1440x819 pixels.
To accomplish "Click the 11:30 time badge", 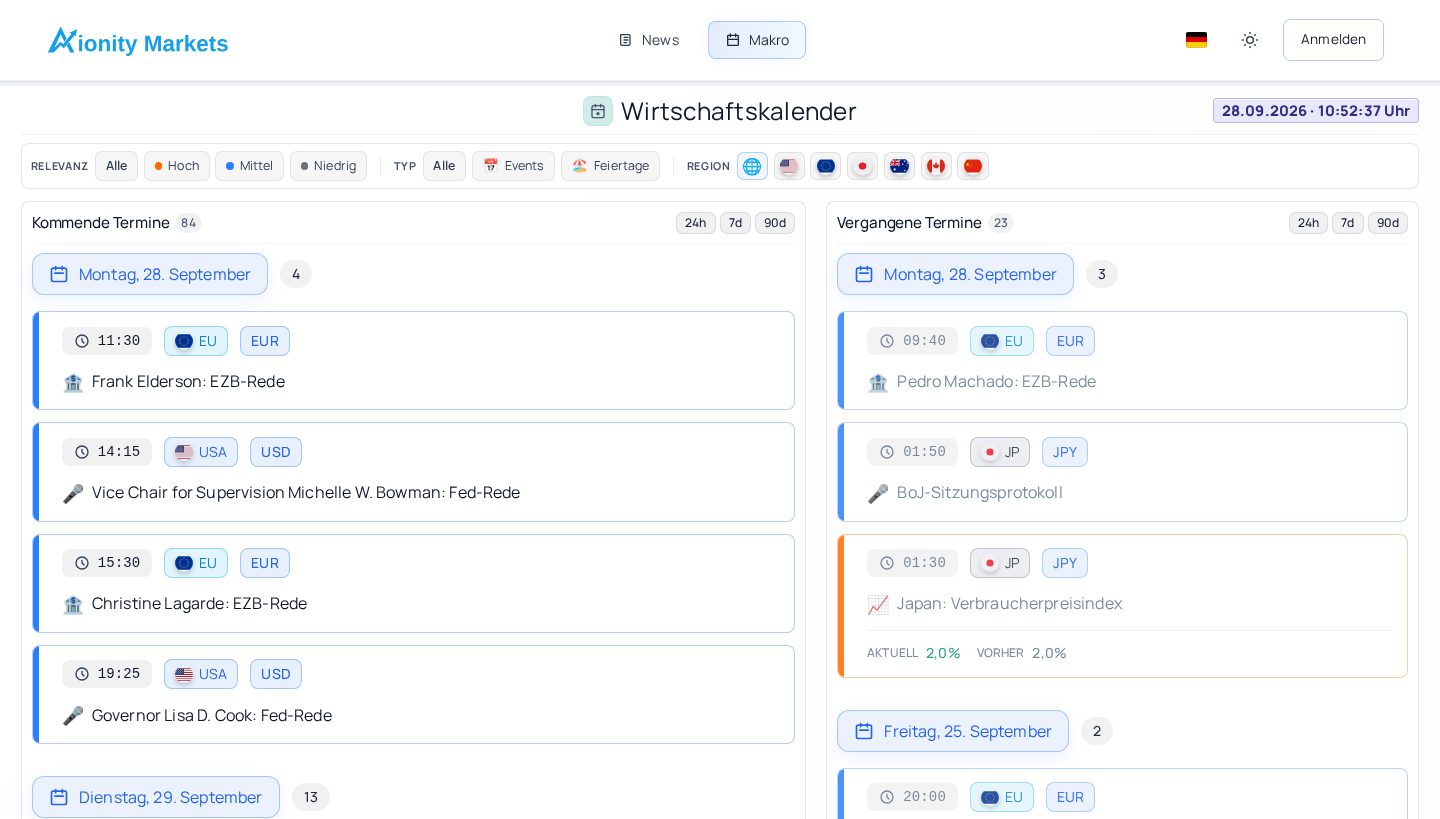I will point(107,341).
